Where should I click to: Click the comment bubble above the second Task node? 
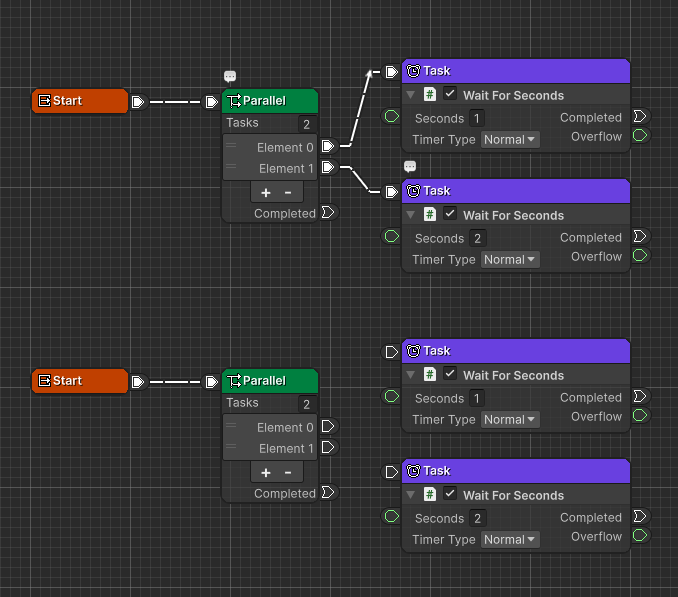tap(409, 166)
